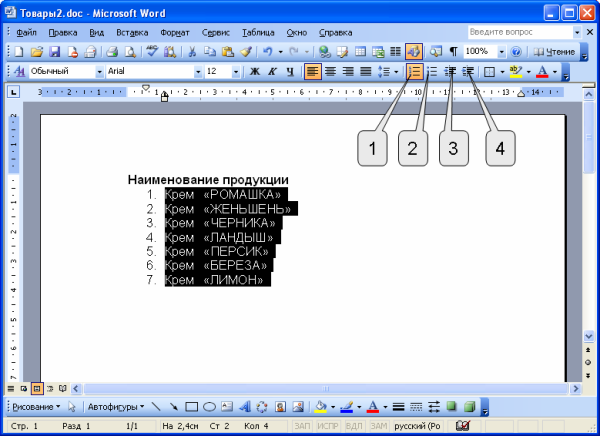Click the bulleted list button
Viewport: 600px width, 436px height.
pos(433,72)
